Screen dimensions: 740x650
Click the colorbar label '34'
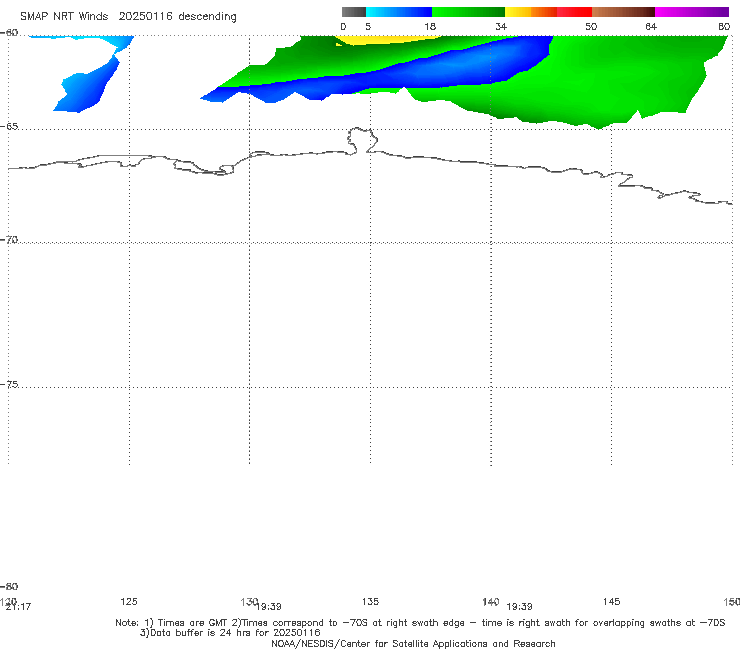(501, 27)
